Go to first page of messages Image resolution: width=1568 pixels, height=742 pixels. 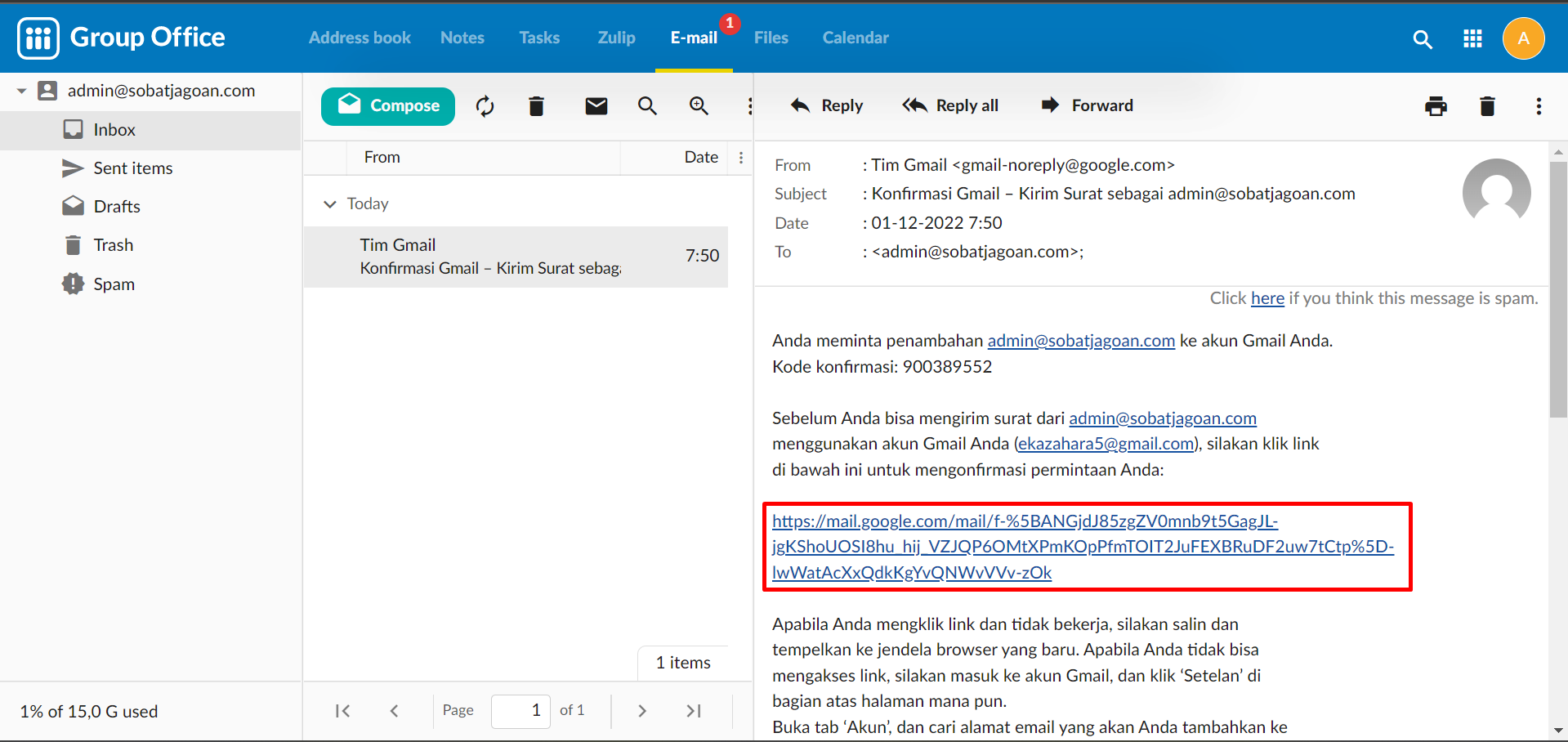pyautogui.click(x=342, y=711)
